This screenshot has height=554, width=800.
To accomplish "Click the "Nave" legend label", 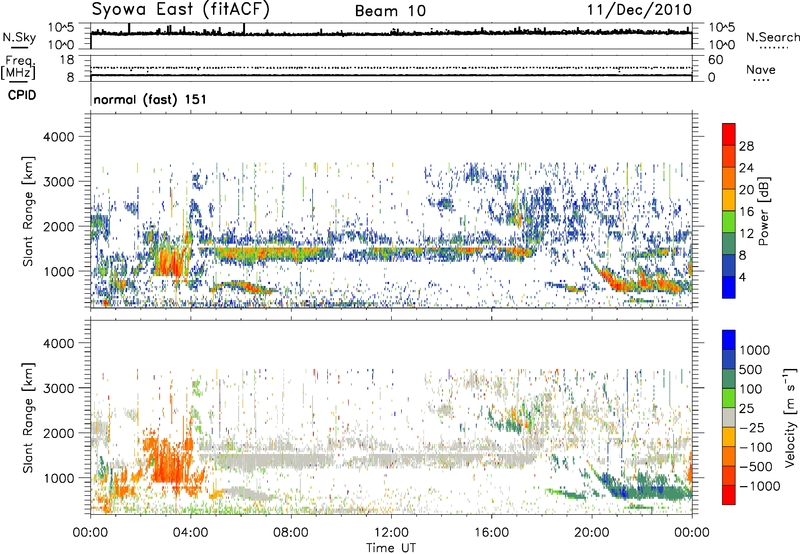I will [x=761, y=69].
